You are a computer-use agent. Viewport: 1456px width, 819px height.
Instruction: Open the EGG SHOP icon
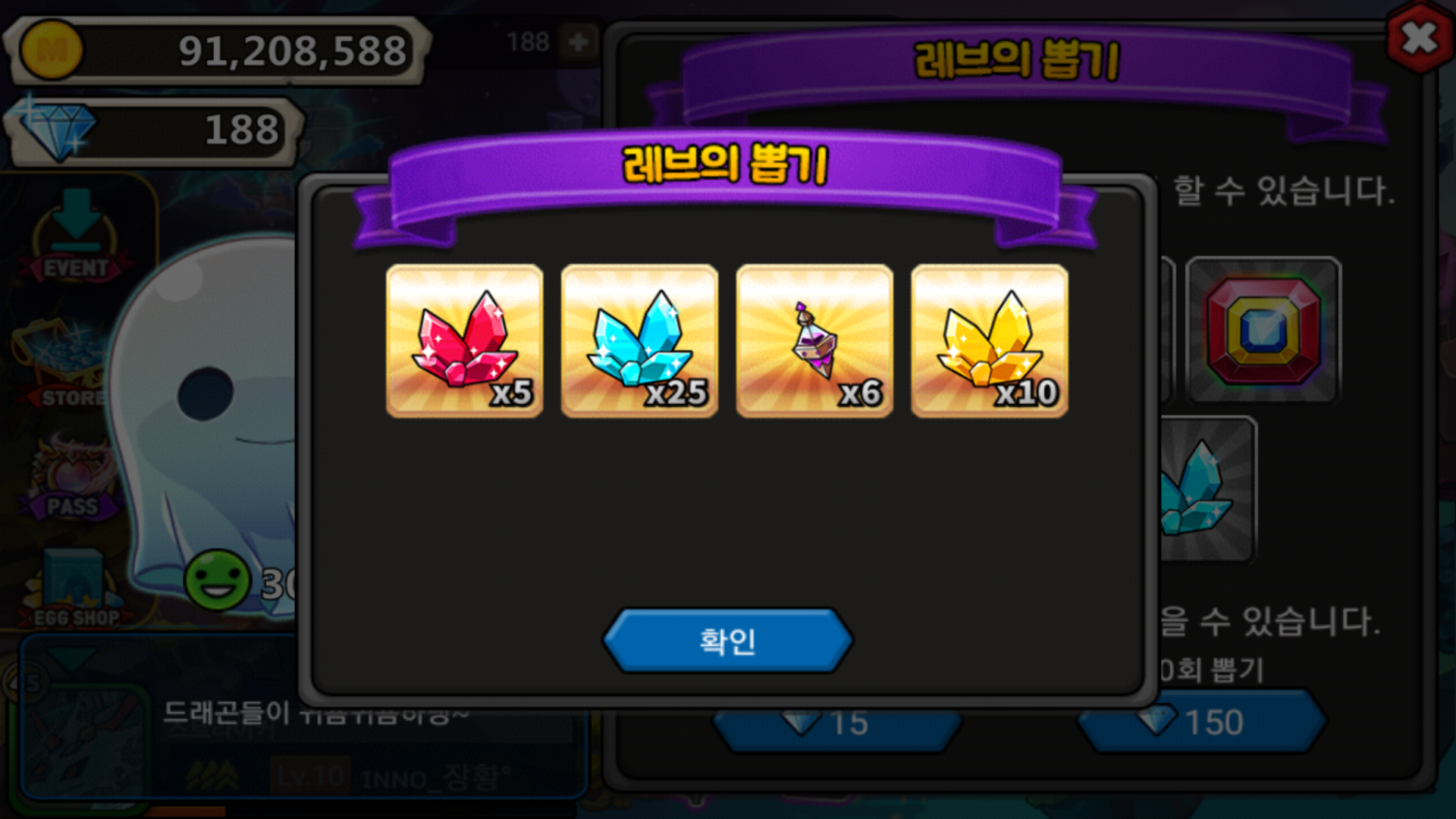[x=76, y=588]
